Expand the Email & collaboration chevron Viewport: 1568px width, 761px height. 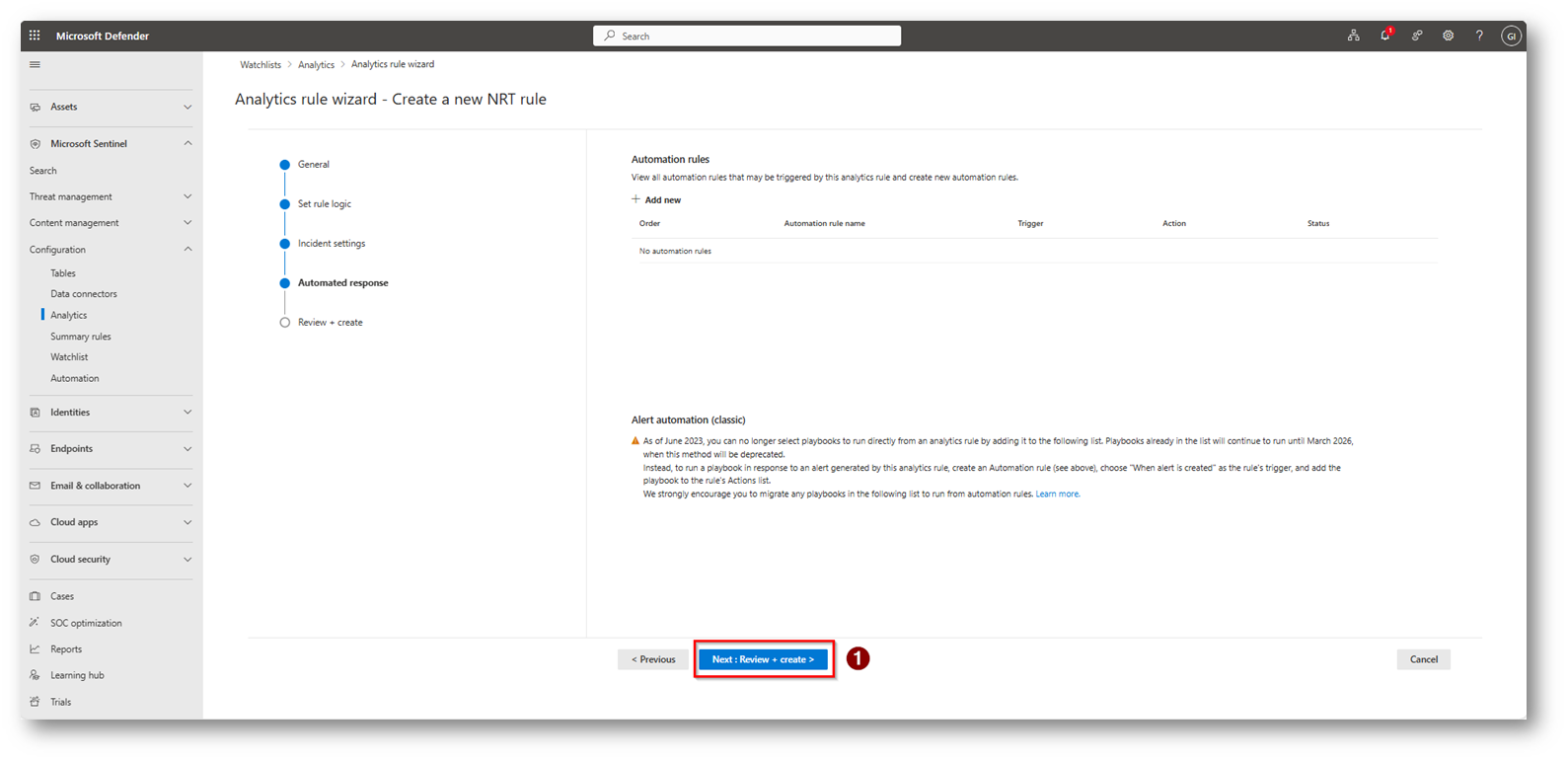pos(187,486)
